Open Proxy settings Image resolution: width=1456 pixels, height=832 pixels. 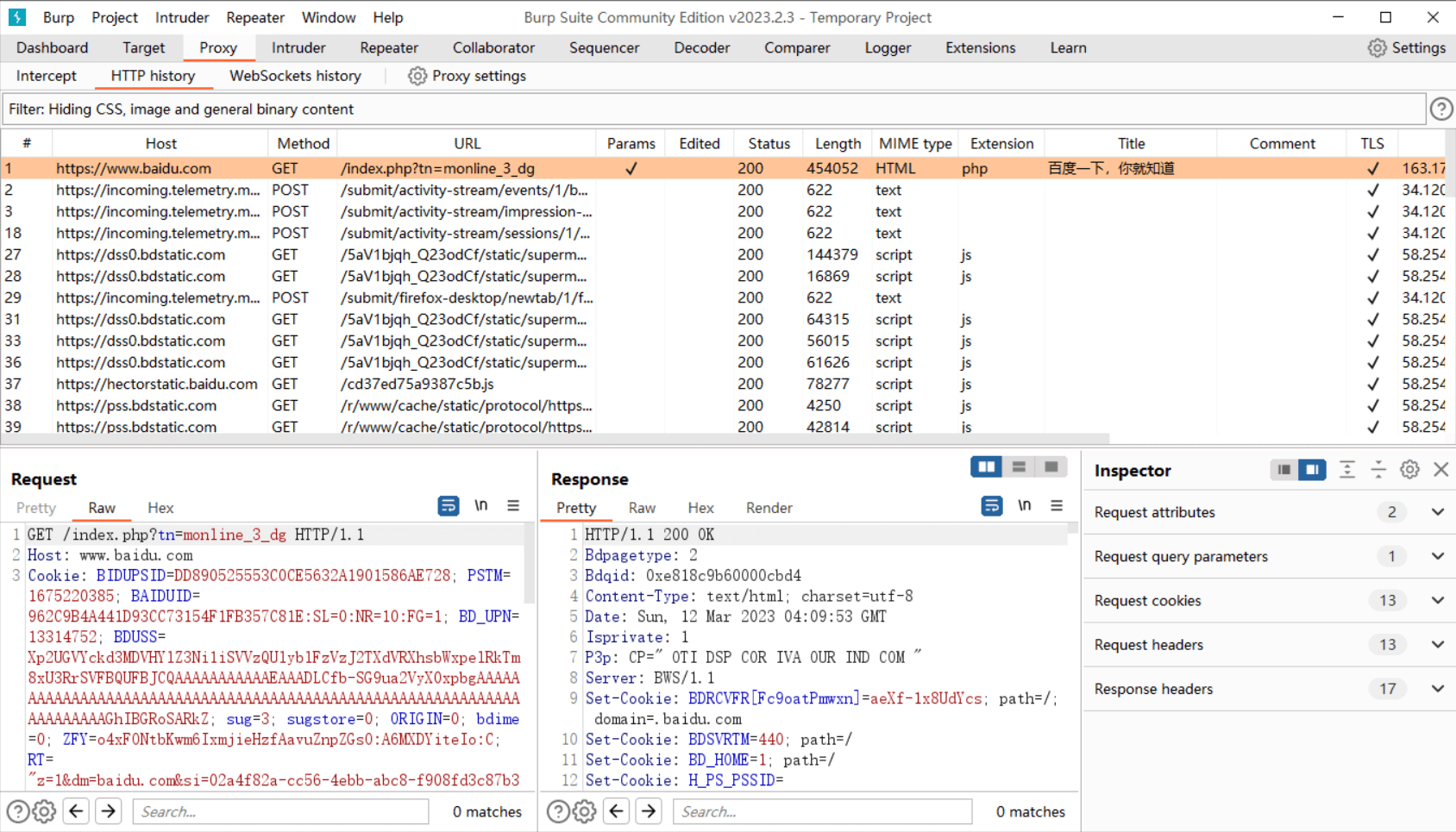pyautogui.click(x=467, y=76)
